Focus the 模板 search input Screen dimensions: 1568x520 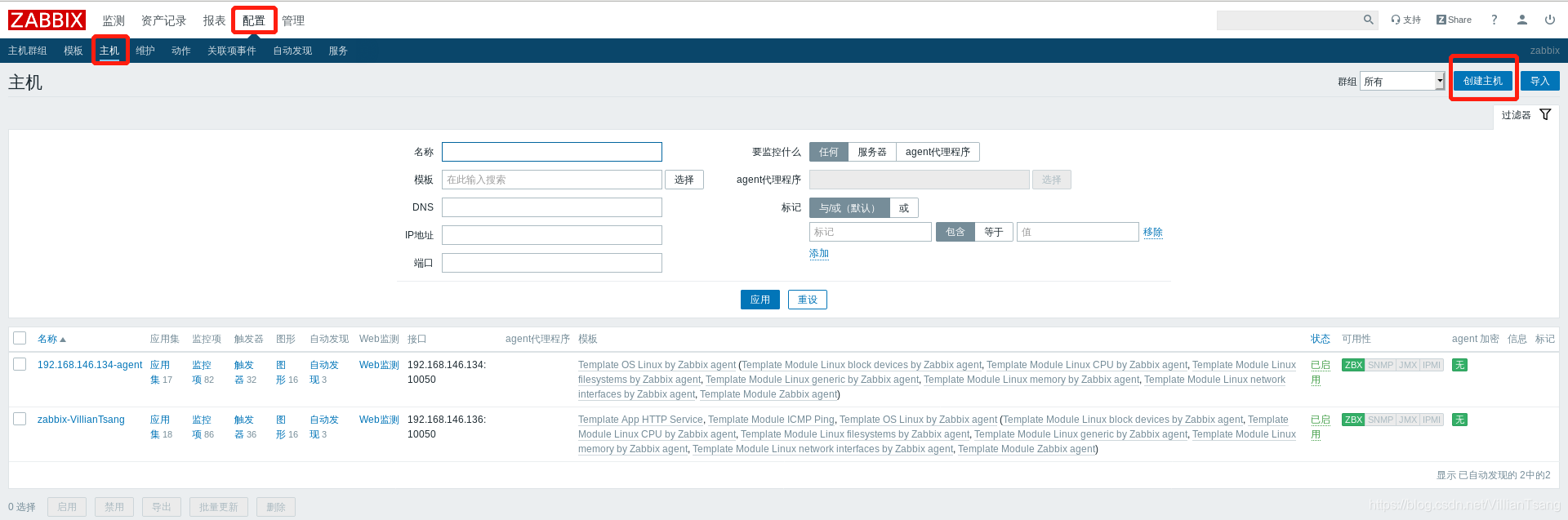coord(552,180)
